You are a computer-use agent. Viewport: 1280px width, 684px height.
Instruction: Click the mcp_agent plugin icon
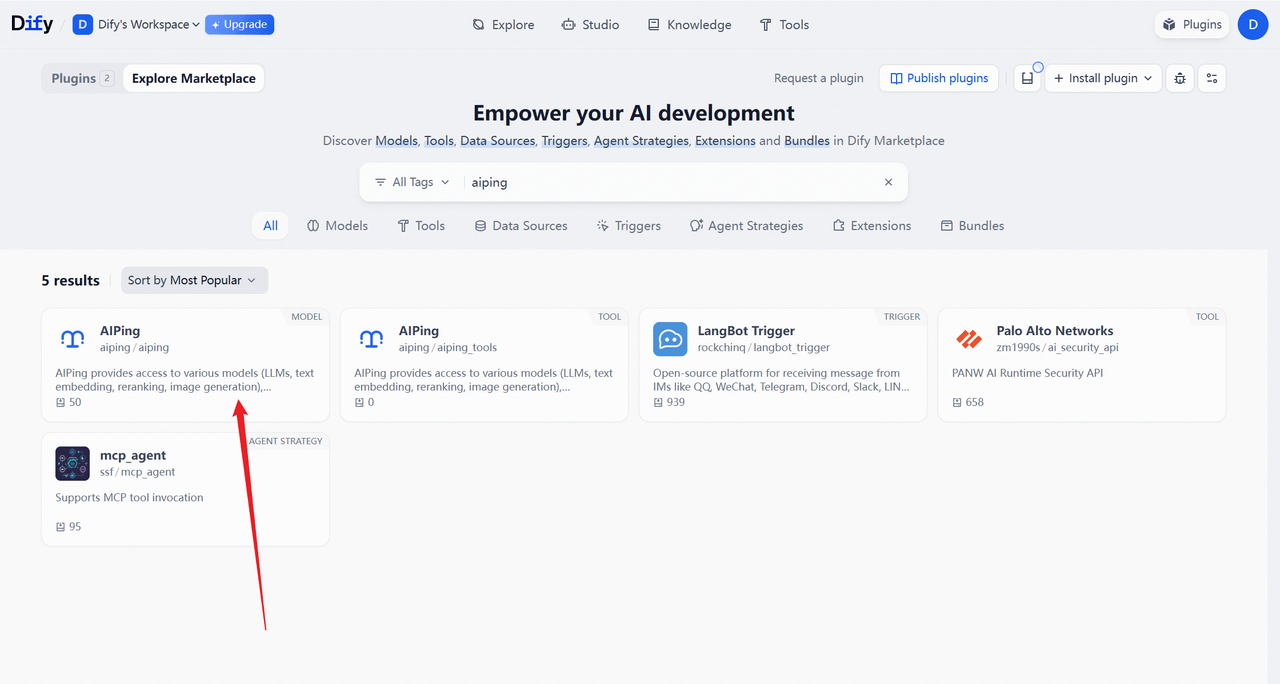tap(72, 464)
